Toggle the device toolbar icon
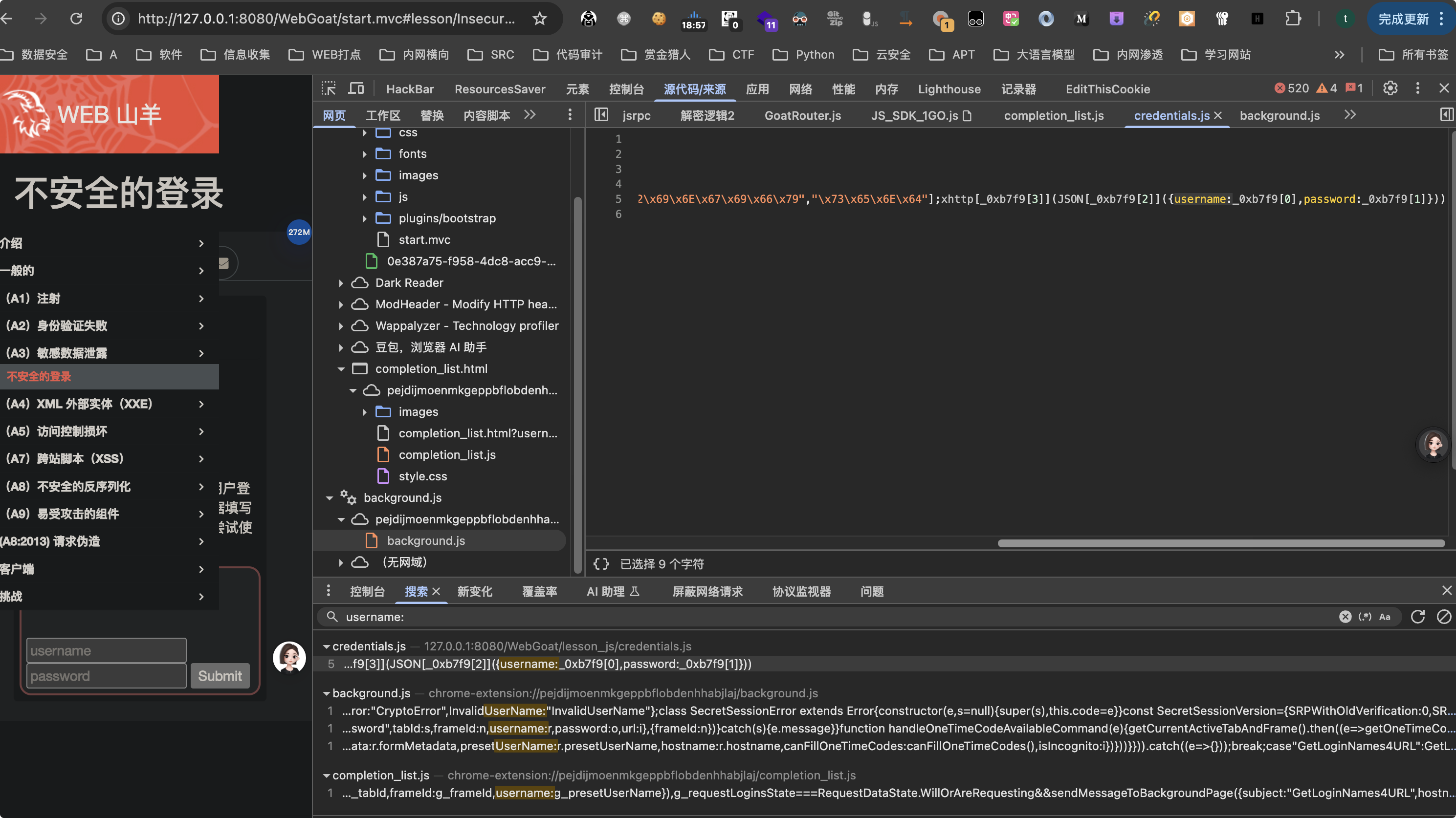The height and width of the screenshot is (818, 1456). coord(356,89)
